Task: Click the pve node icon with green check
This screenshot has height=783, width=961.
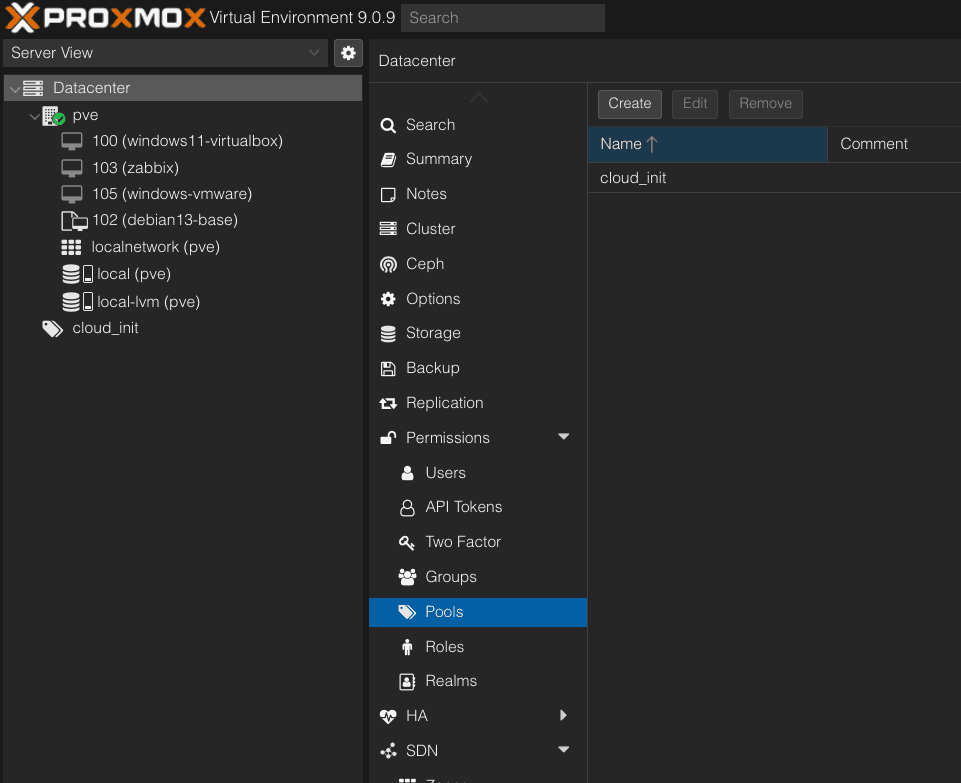Action: 53,116
